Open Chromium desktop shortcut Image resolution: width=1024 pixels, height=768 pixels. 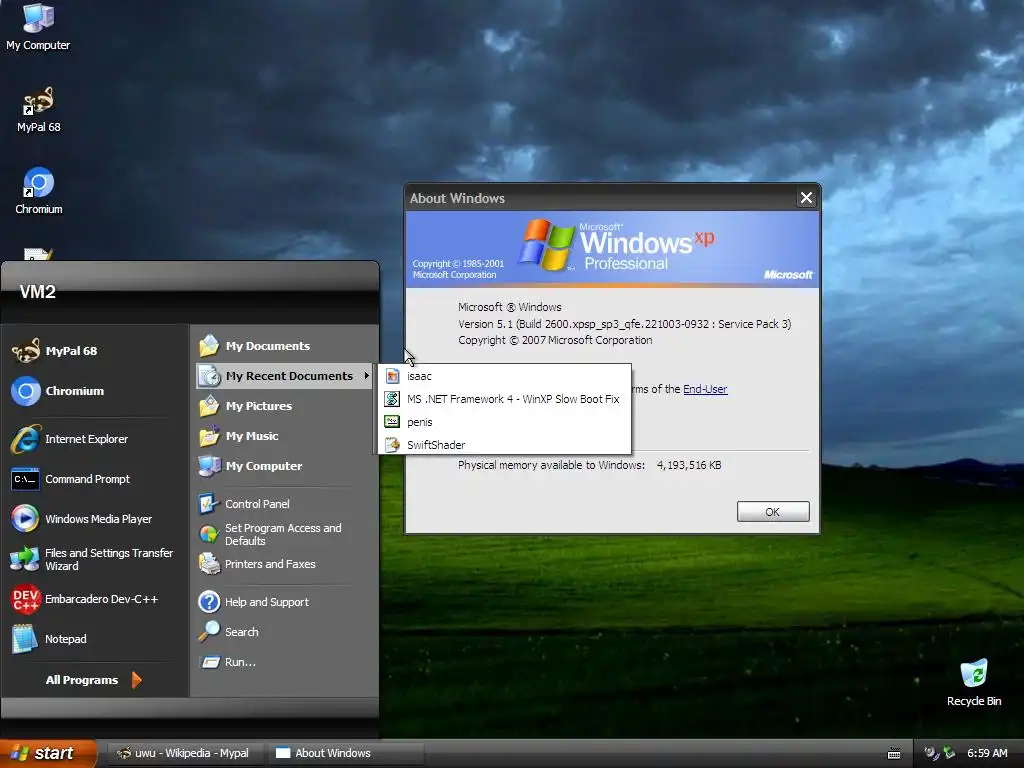[x=39, y=191]
